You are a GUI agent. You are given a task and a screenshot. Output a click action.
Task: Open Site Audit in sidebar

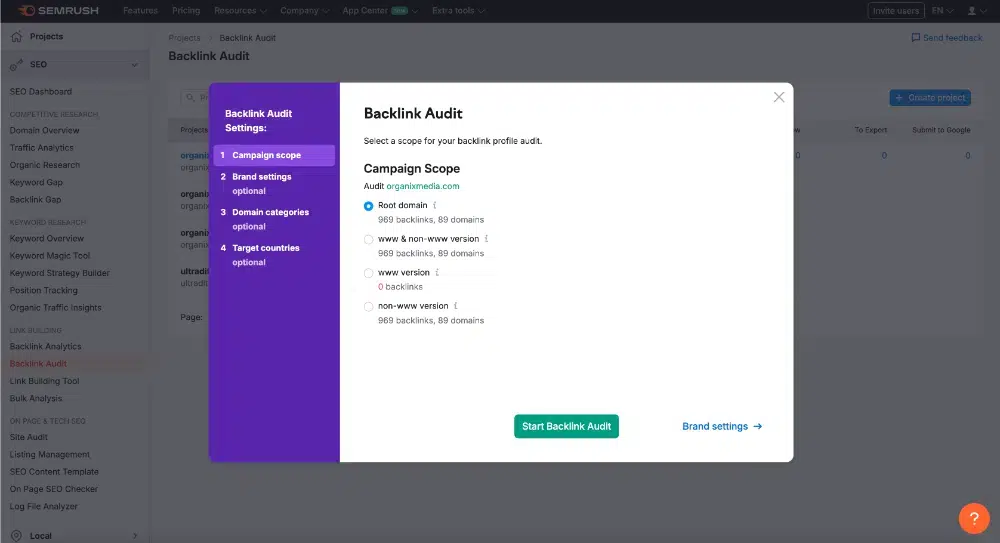[29, 436]
